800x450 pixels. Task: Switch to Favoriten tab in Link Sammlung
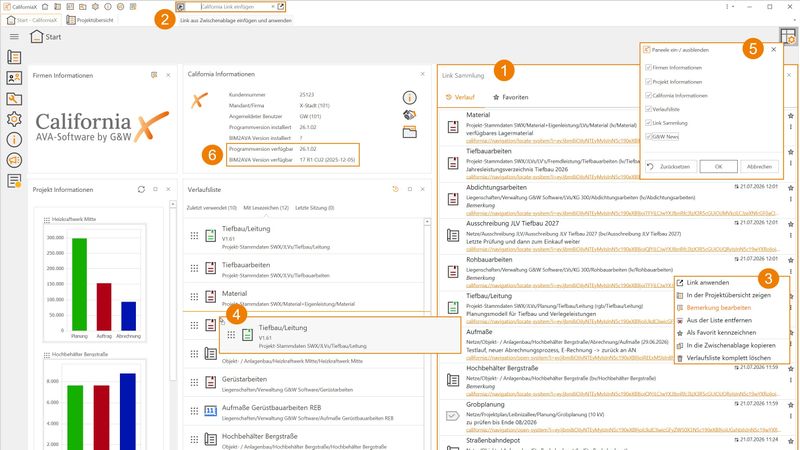tap(510, 97)
